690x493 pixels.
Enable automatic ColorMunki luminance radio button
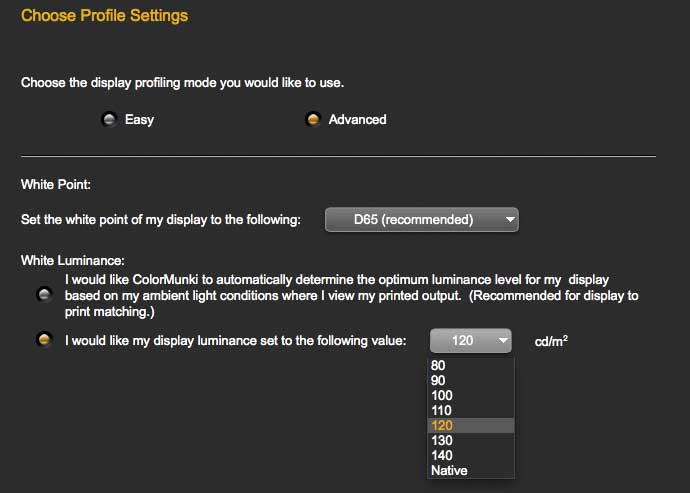[44, 294]
